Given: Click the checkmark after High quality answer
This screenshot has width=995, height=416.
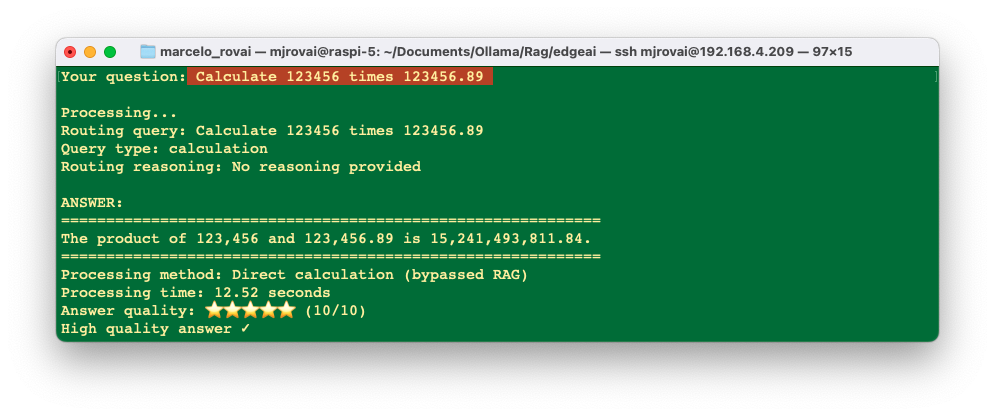Looking at the screenshot, I should 246,328.
